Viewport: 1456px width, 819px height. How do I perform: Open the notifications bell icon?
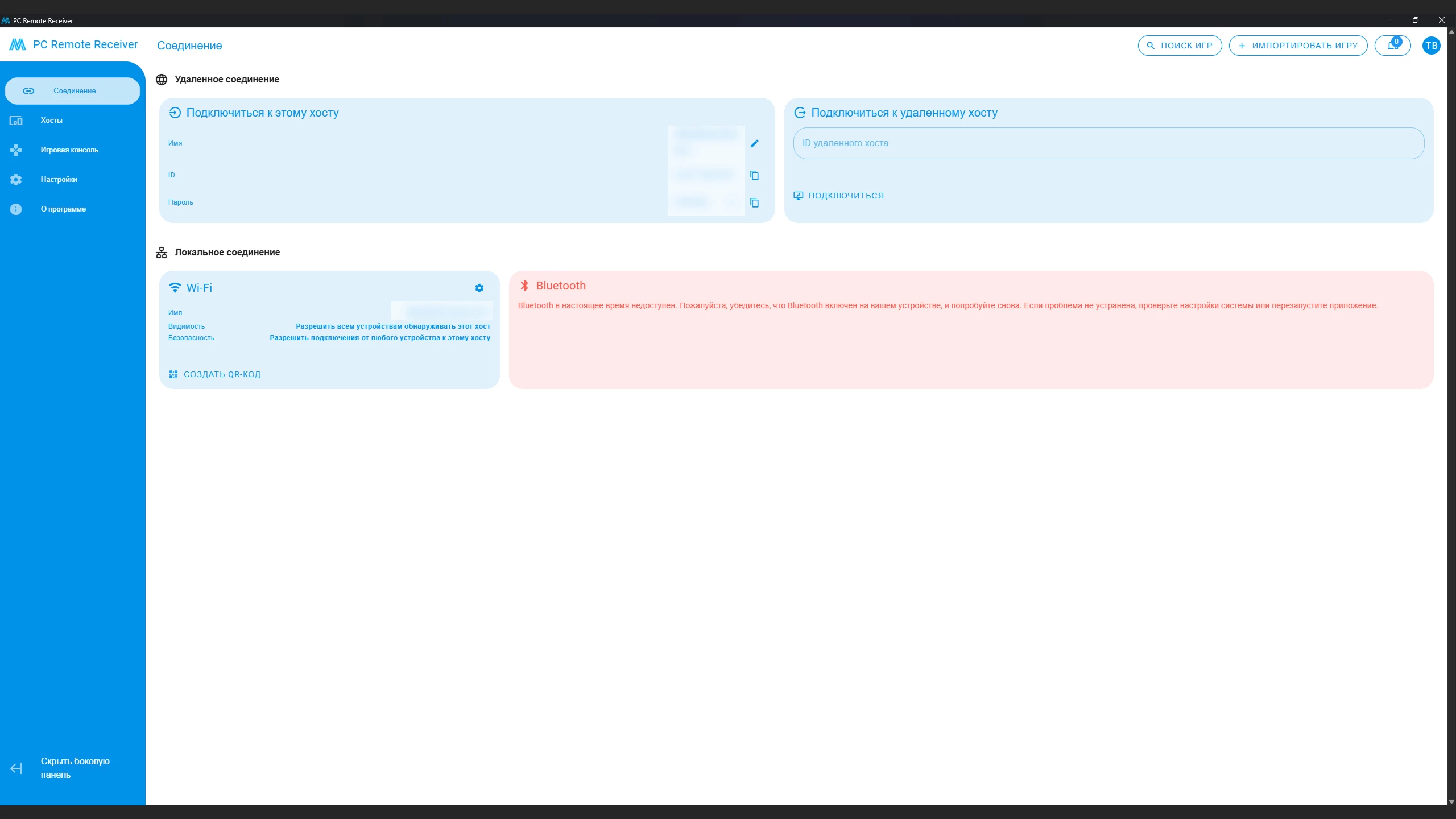click(x=1392, y=45)
